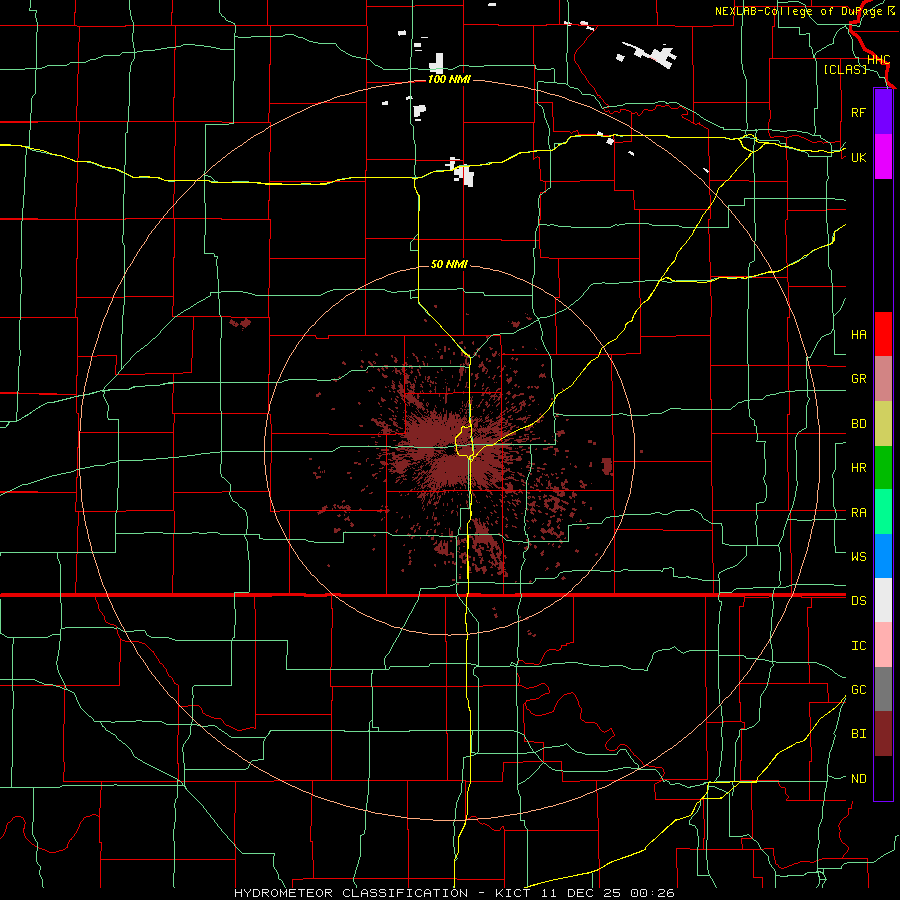Click the ND legend label
Image resolution: width=900 pixels, height=900 pixels.
click(858, 779)
